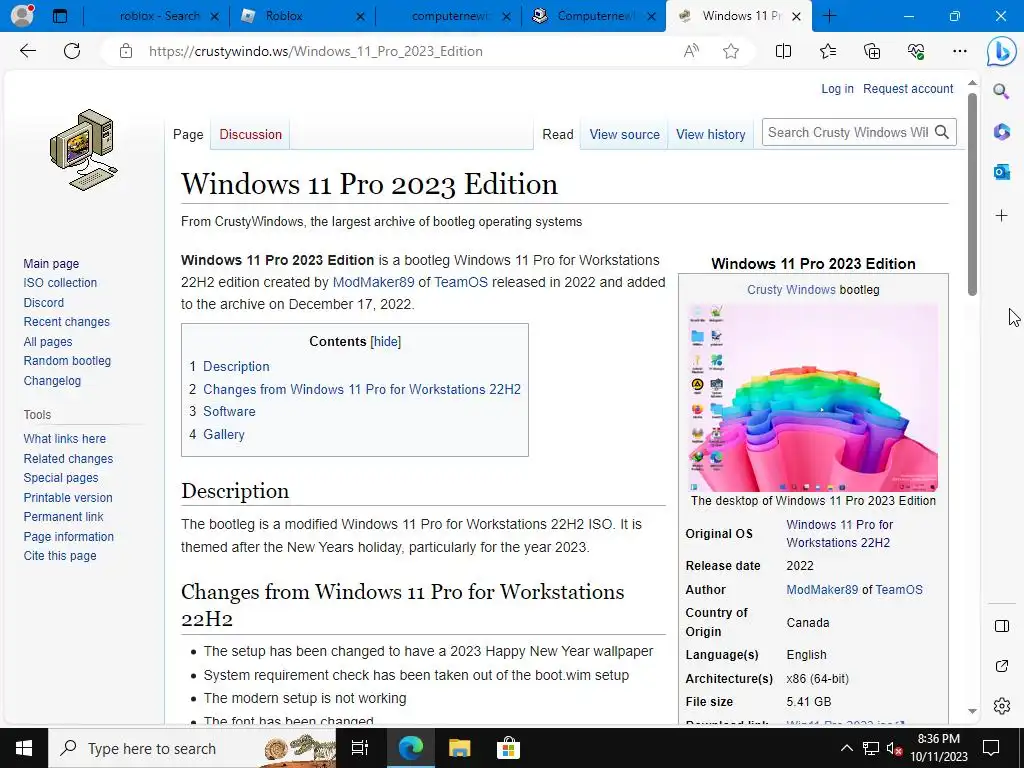This screenshot has width=1024, height=768.
Task: Switch to the Computernew tab with computer icon
Action: click(594, 16)
